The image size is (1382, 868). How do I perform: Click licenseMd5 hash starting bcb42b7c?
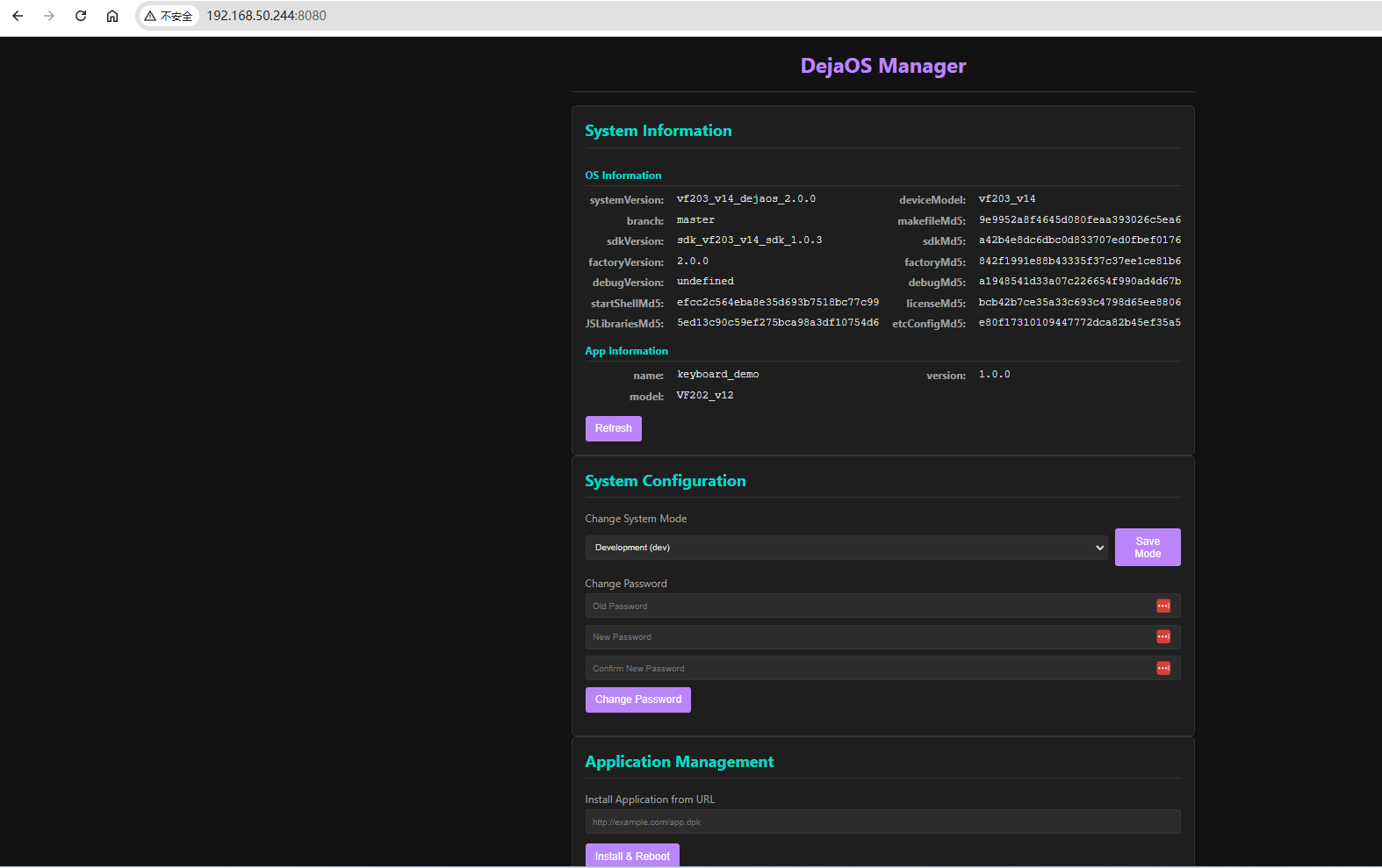pos(1080,302)
